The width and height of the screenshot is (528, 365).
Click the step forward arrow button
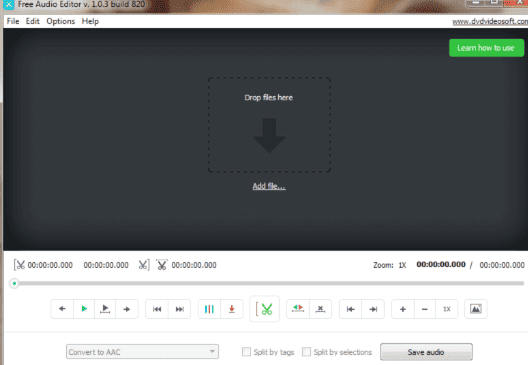click(127, 309)
